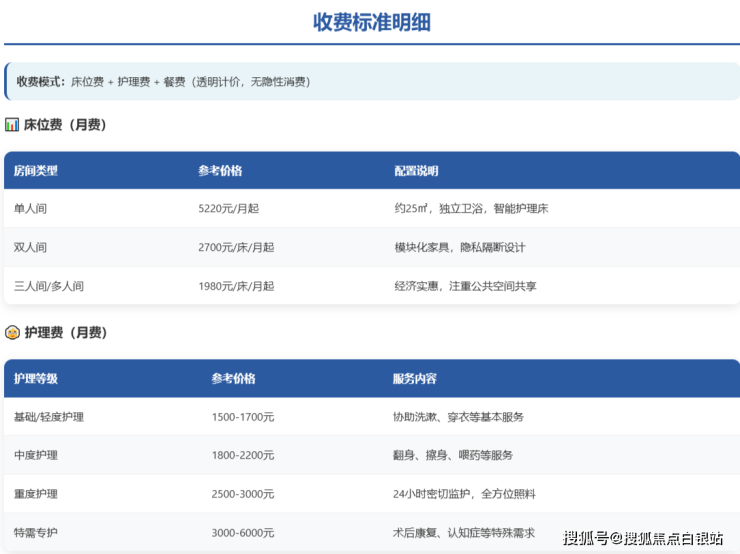Click the 护理等级 column header
The width and height of the screenshot is (740, 554).
point(36,379)
